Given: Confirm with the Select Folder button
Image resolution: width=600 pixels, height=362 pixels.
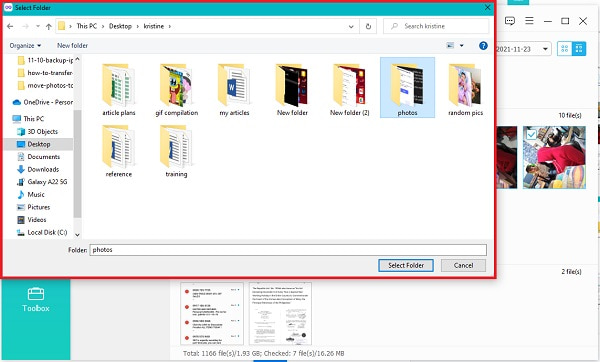Looking at the screenshot, I should (x=406, y=265).
